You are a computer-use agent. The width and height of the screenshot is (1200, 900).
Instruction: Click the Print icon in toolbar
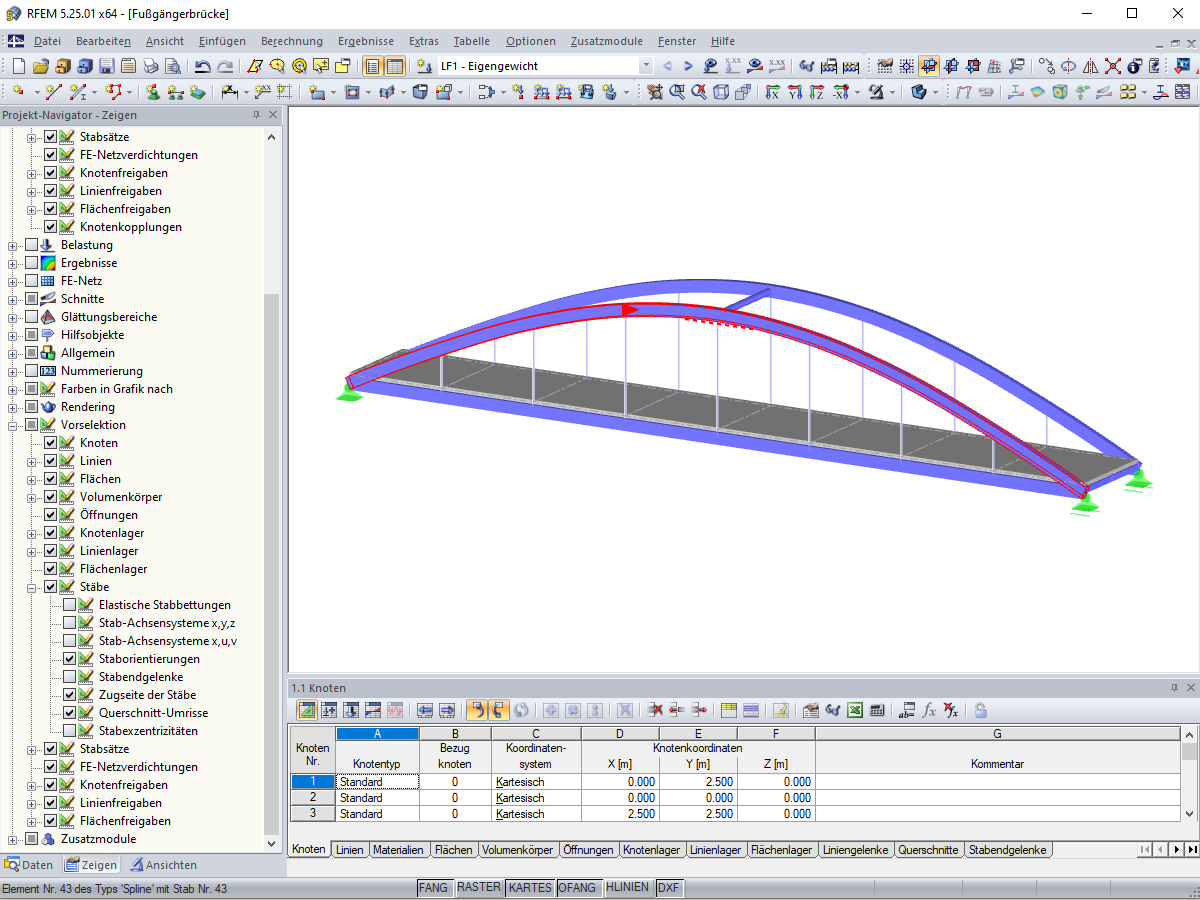click(x=150, y=67)
